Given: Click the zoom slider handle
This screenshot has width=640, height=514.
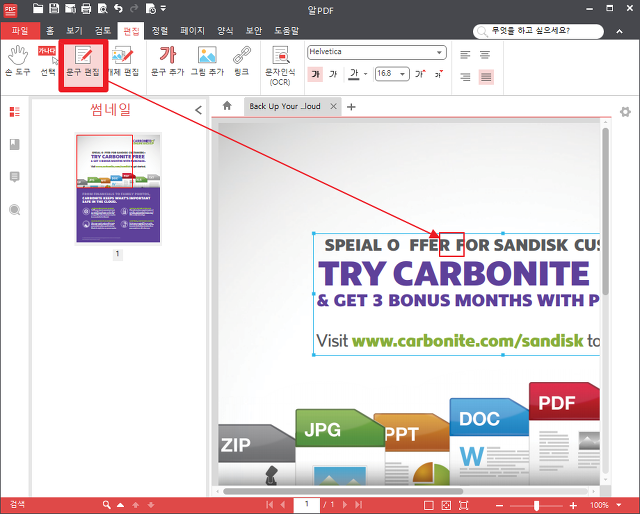Looking at the screenshot, I should [536, 505].
